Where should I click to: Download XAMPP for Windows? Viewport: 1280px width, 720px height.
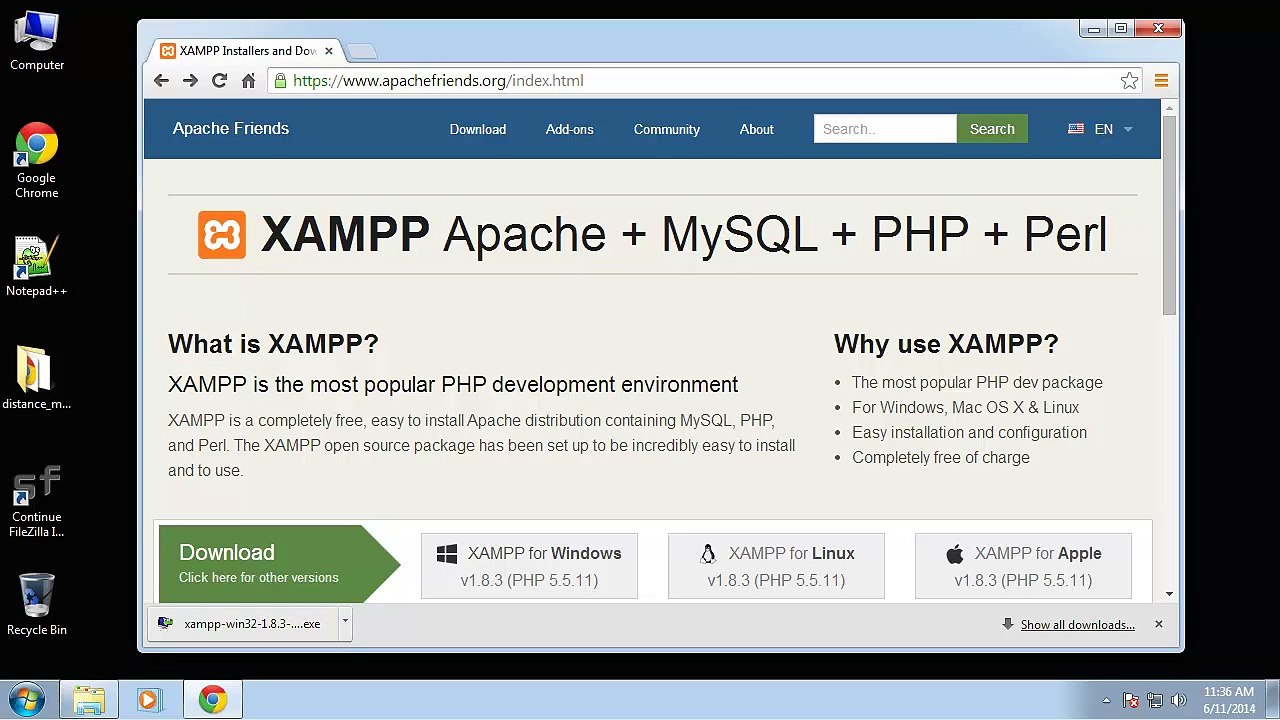tap(529, 566)
